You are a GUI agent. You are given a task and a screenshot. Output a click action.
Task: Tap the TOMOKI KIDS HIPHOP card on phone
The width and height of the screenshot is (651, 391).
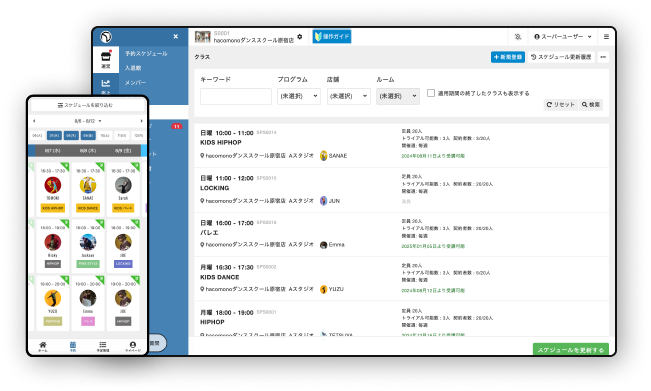click(x=53, y=189)
